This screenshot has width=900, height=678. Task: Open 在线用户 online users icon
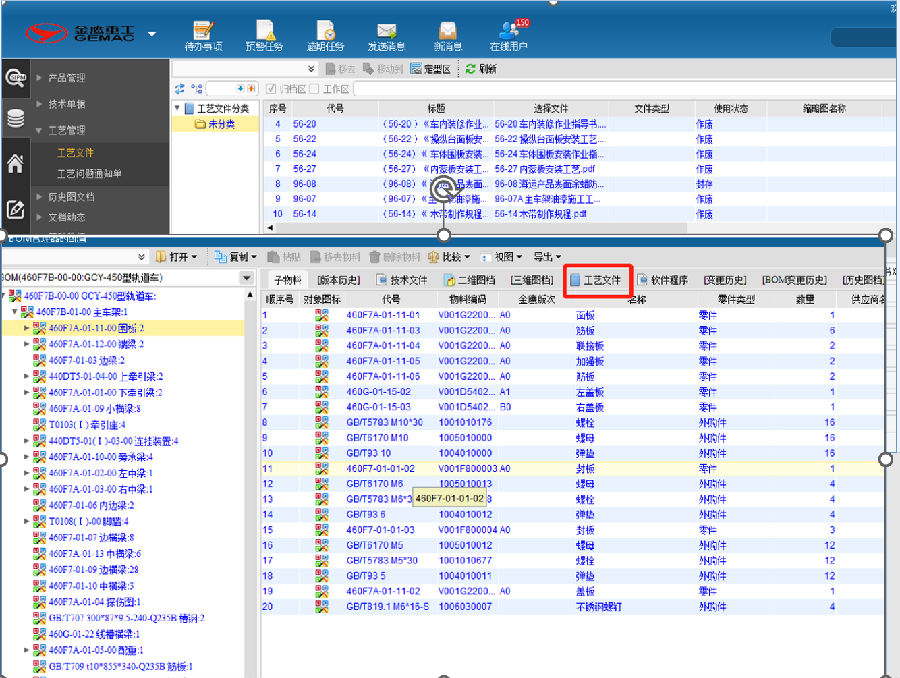click(x=508, y=33)
